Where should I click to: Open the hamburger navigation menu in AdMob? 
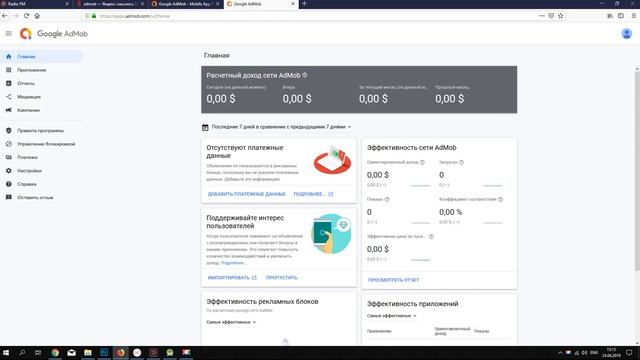[9, 33]
